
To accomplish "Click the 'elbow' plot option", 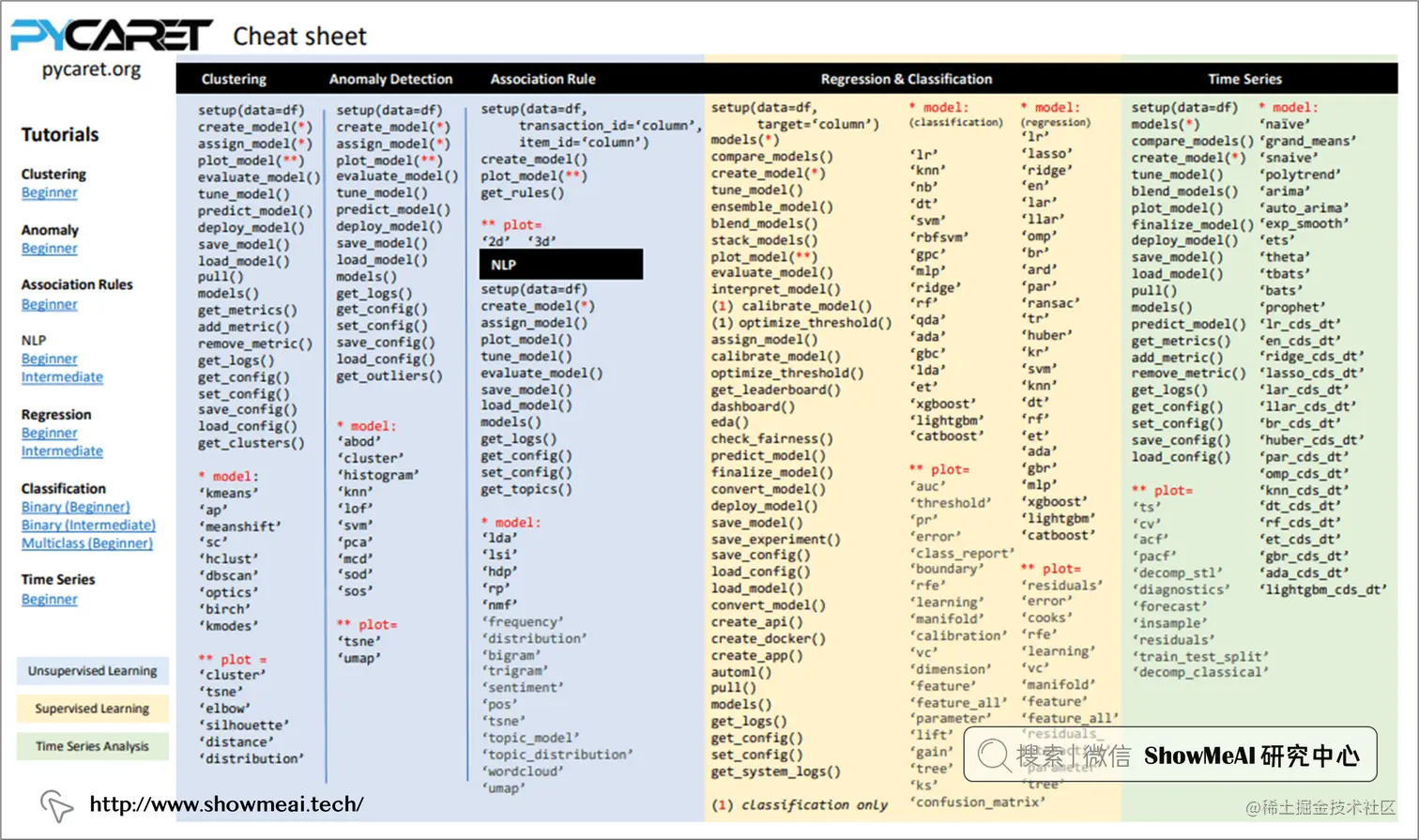I will tap(224, 709).
